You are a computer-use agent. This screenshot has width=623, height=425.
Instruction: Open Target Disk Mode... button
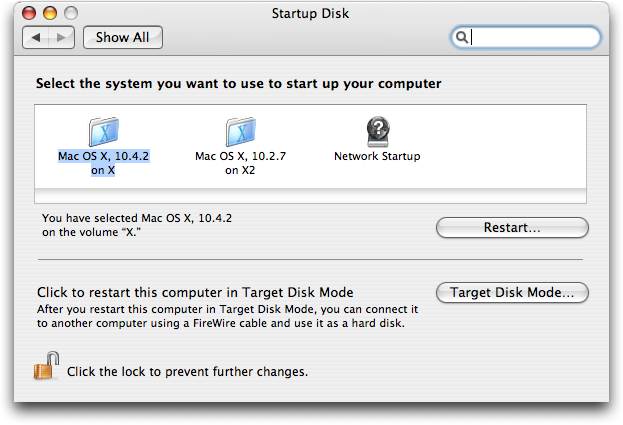click(512, 293)
